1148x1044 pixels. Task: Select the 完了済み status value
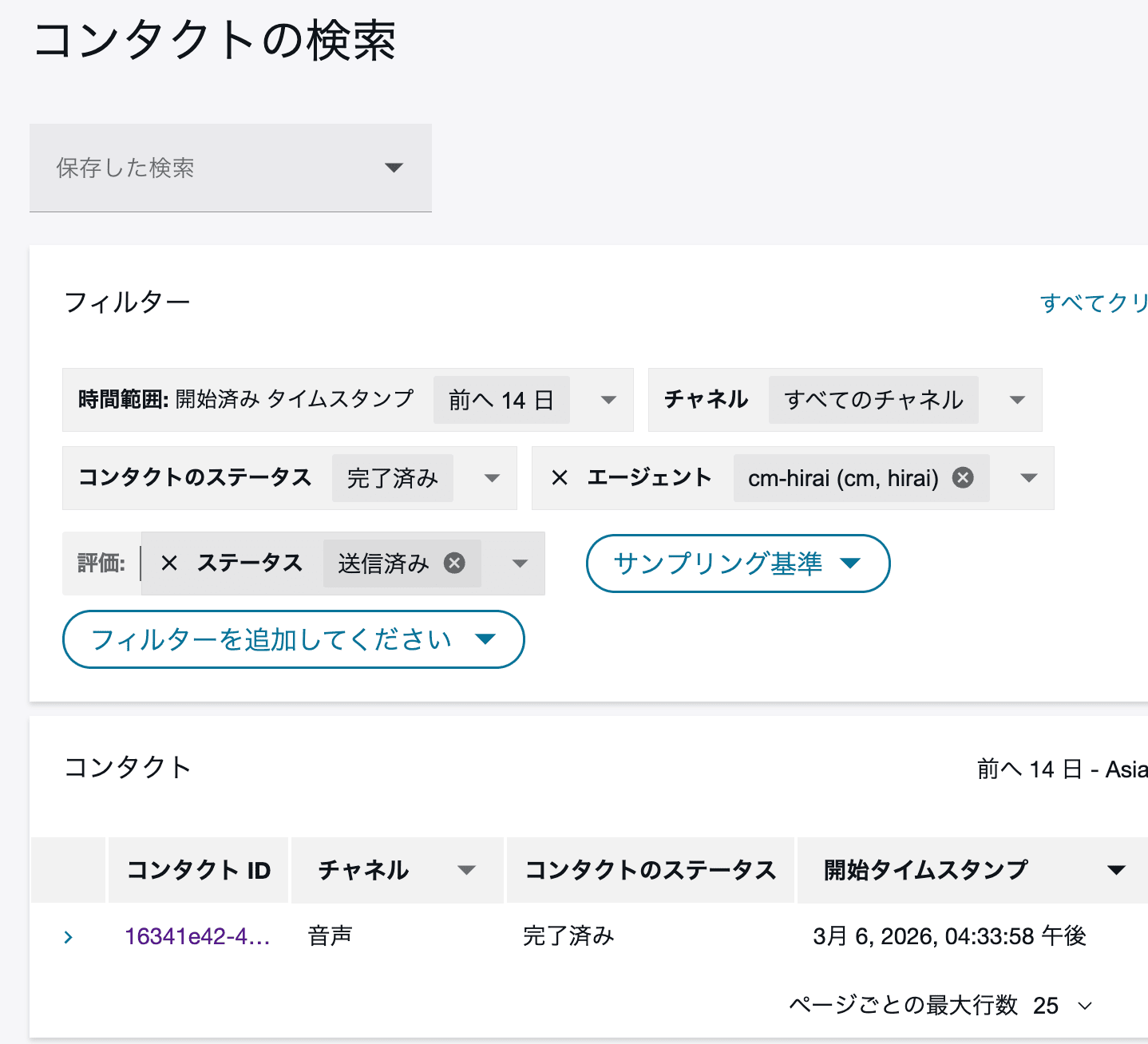pos(392,478)
